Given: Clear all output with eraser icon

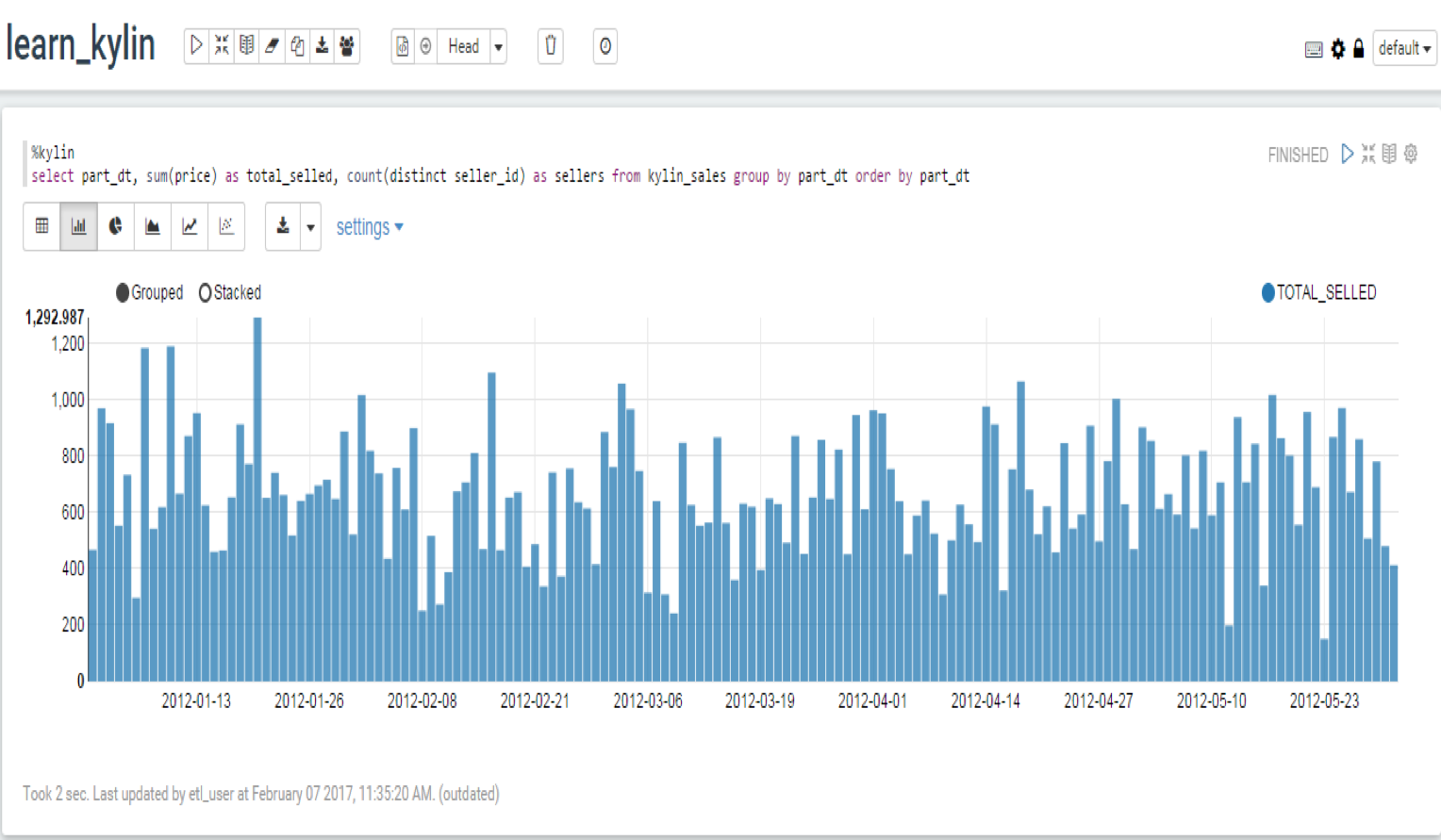Looking at the screenshot, I should coord(272,46).
